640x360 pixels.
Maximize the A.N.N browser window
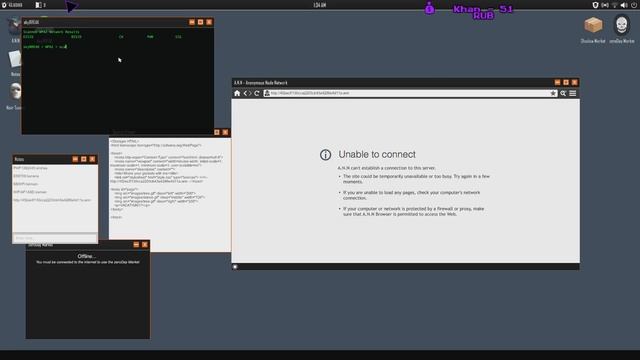point(566,82)
